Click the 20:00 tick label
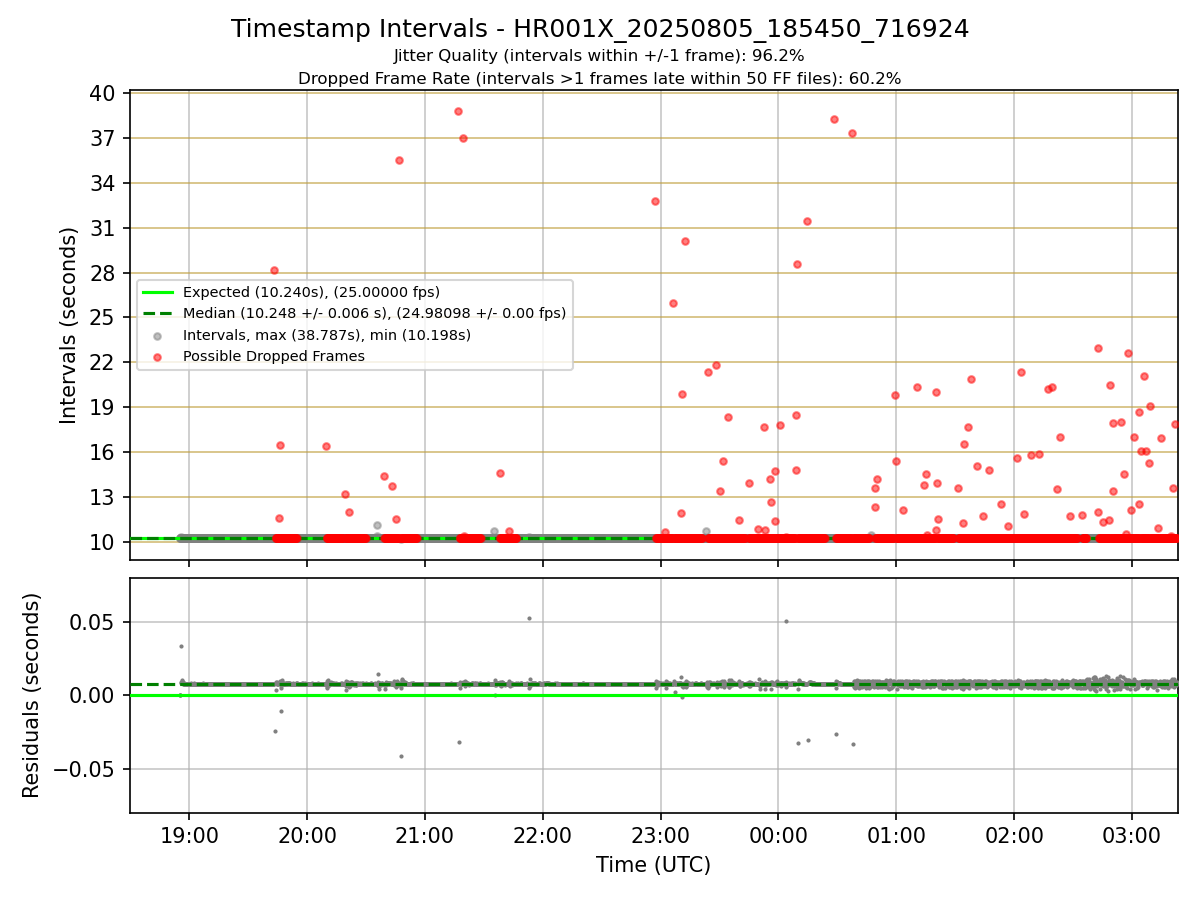The width and height of the screenshot is (1200, 900). pos(307,835)
